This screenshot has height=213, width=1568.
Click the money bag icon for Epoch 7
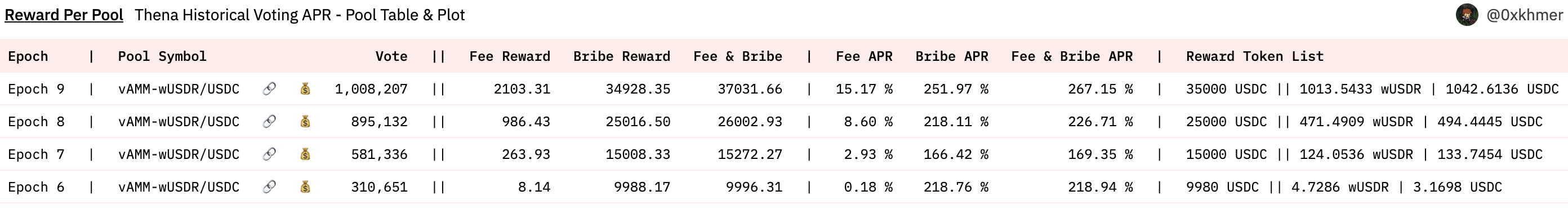pos(306,154)
